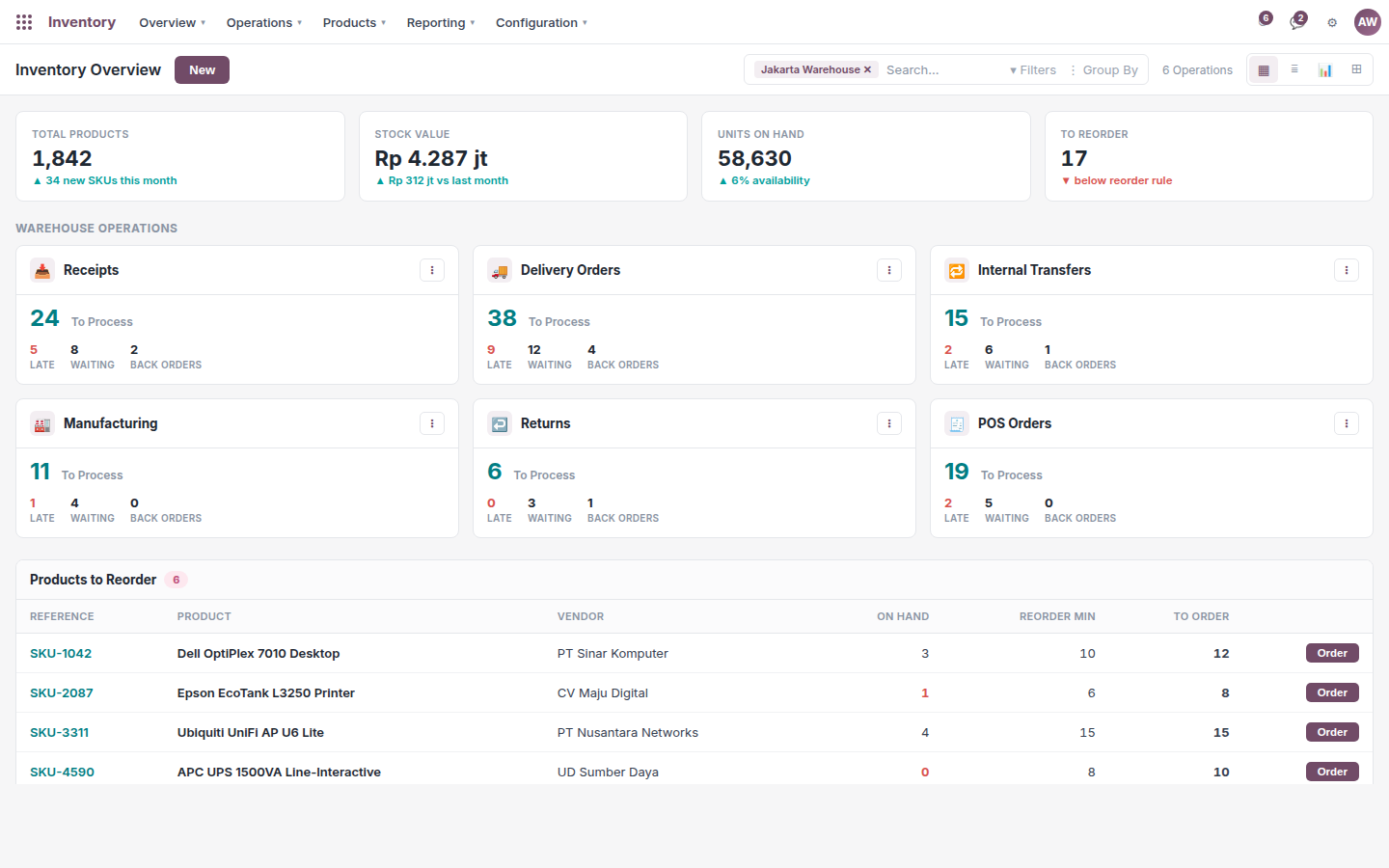Order Ubiquiti UniFi AP U6 Lite

tap(1332, 732)
